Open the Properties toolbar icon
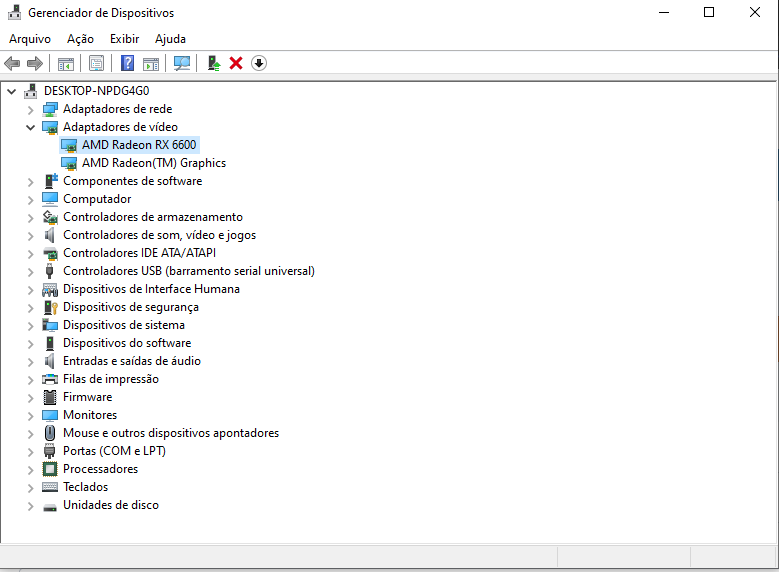779x572 pixels. click(96, 63)
